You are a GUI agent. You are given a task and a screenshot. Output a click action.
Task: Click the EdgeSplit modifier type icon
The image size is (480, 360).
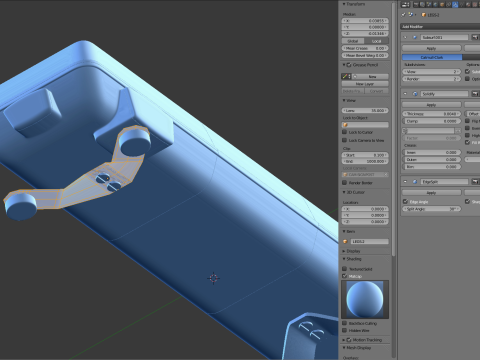pos(415,182)
